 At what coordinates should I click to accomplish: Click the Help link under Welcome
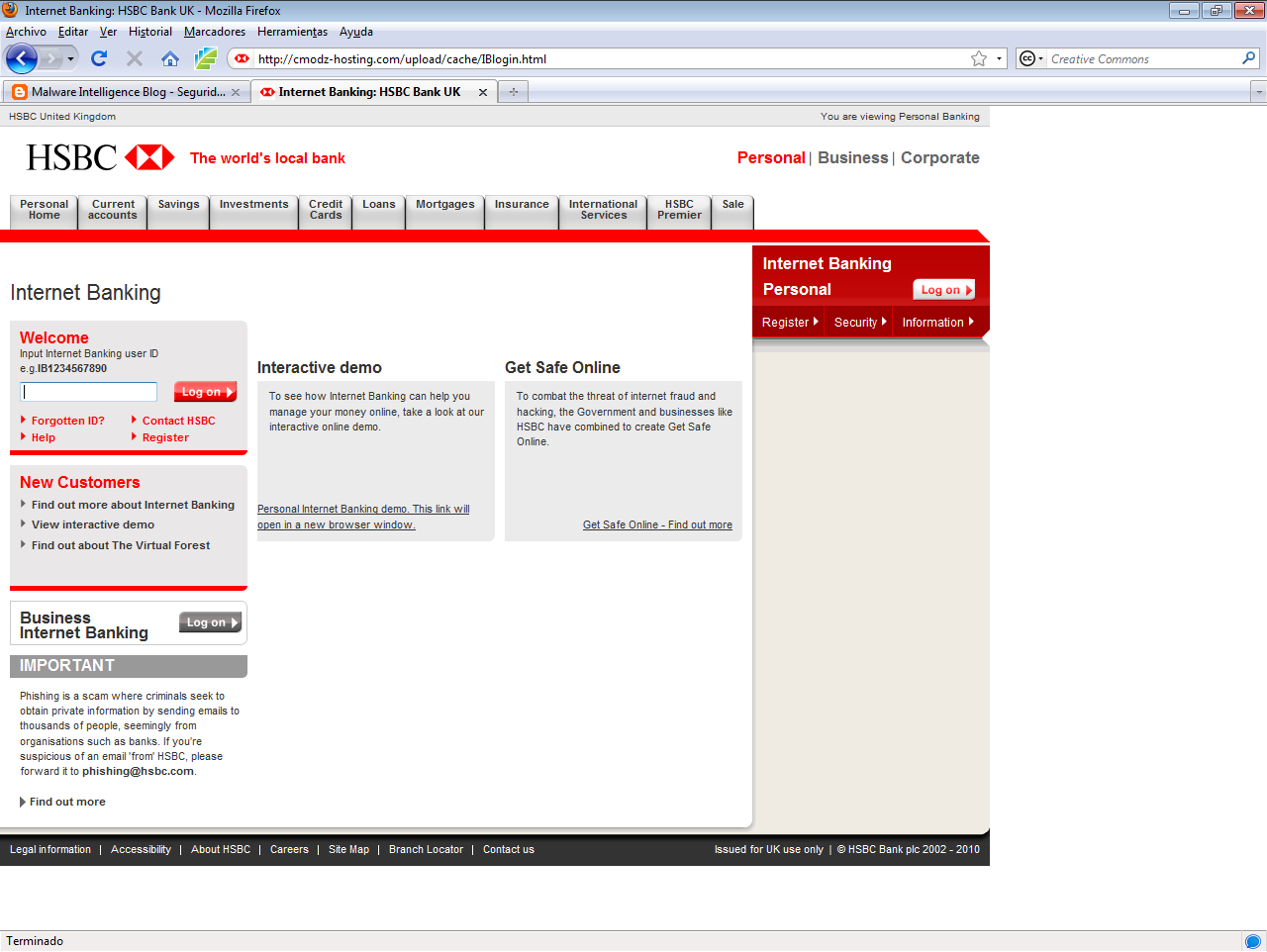pos(43,437)
